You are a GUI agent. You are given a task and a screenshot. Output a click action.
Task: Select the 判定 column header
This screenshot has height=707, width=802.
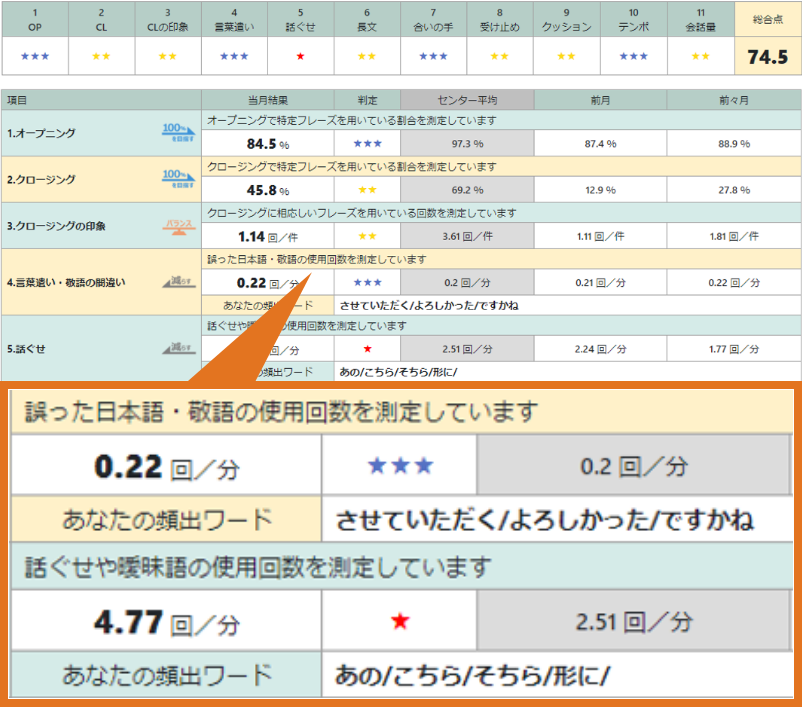pyautogui.click(x=368, y=100)
